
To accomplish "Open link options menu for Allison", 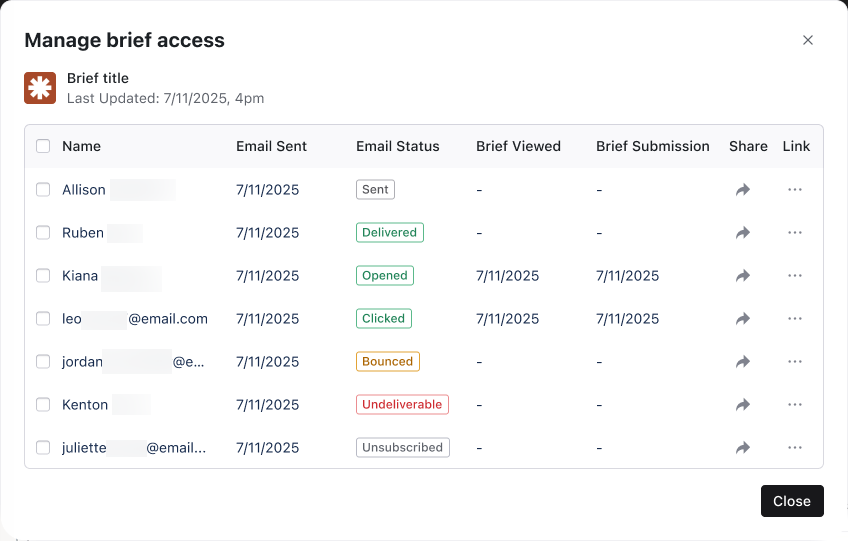I will (x=795, y=189).
